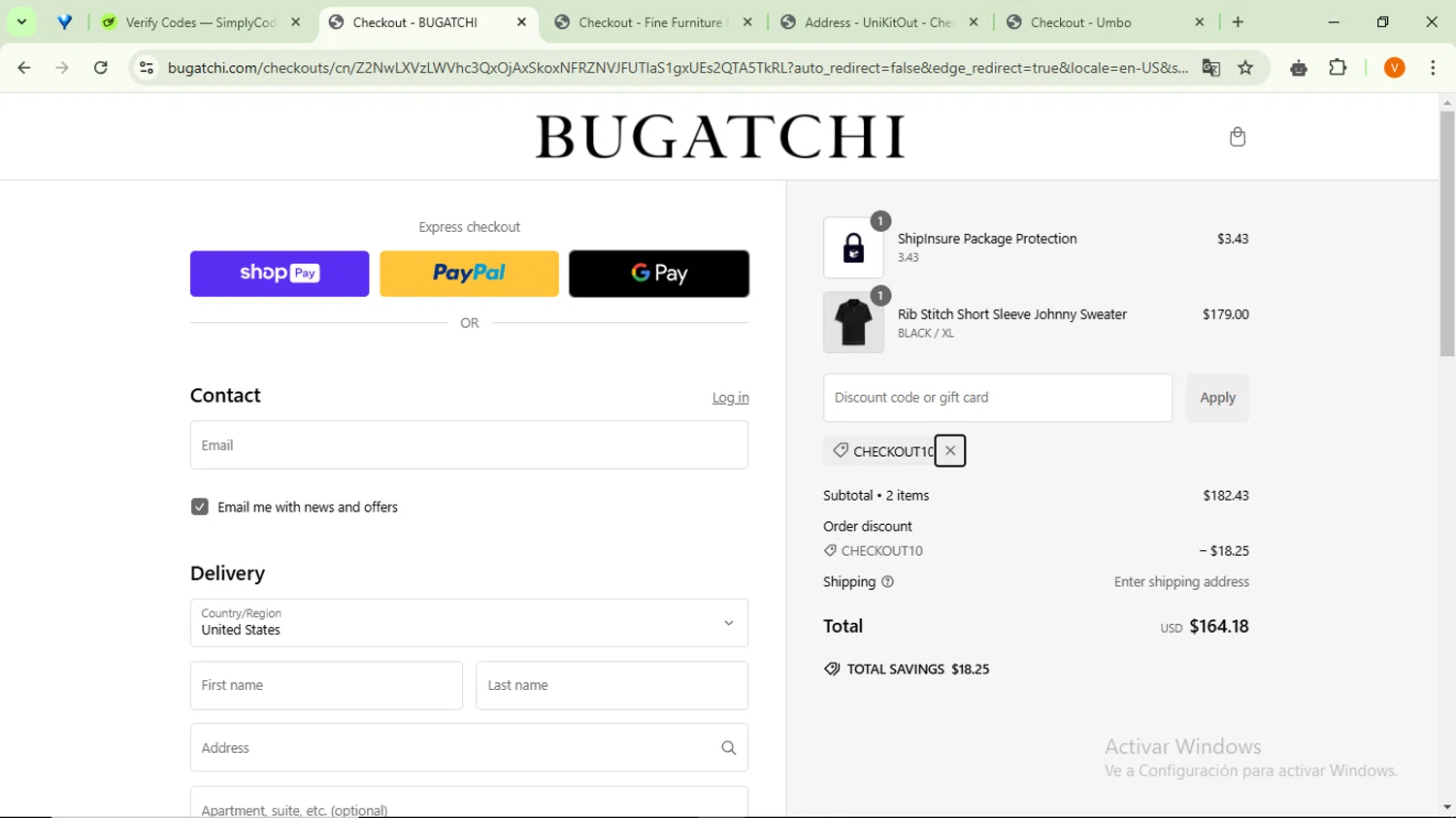Switch to Checkout - Fine Furniture tab

tap(652, 21)
